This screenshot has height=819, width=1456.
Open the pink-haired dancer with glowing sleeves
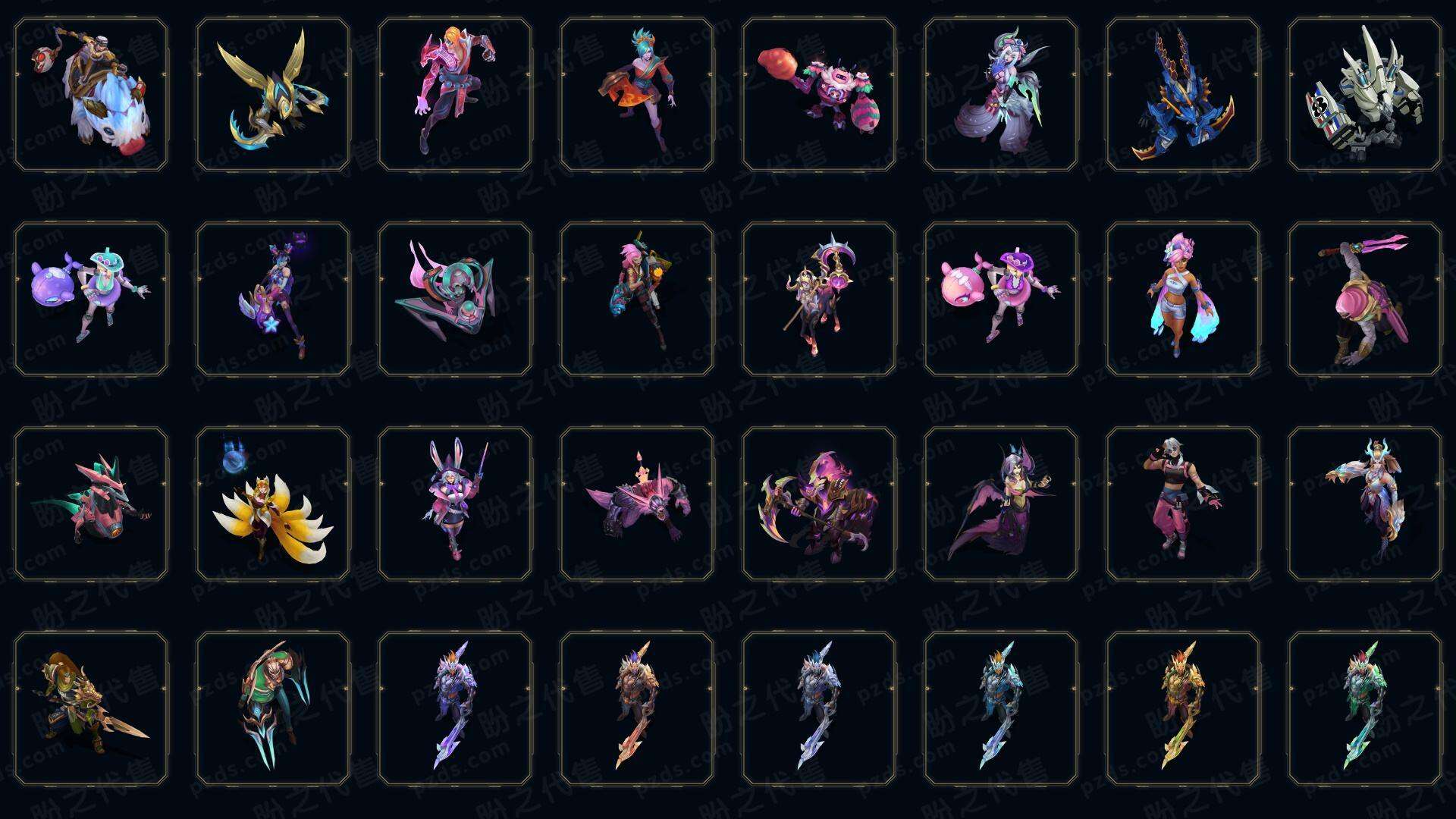(1183, 299)
